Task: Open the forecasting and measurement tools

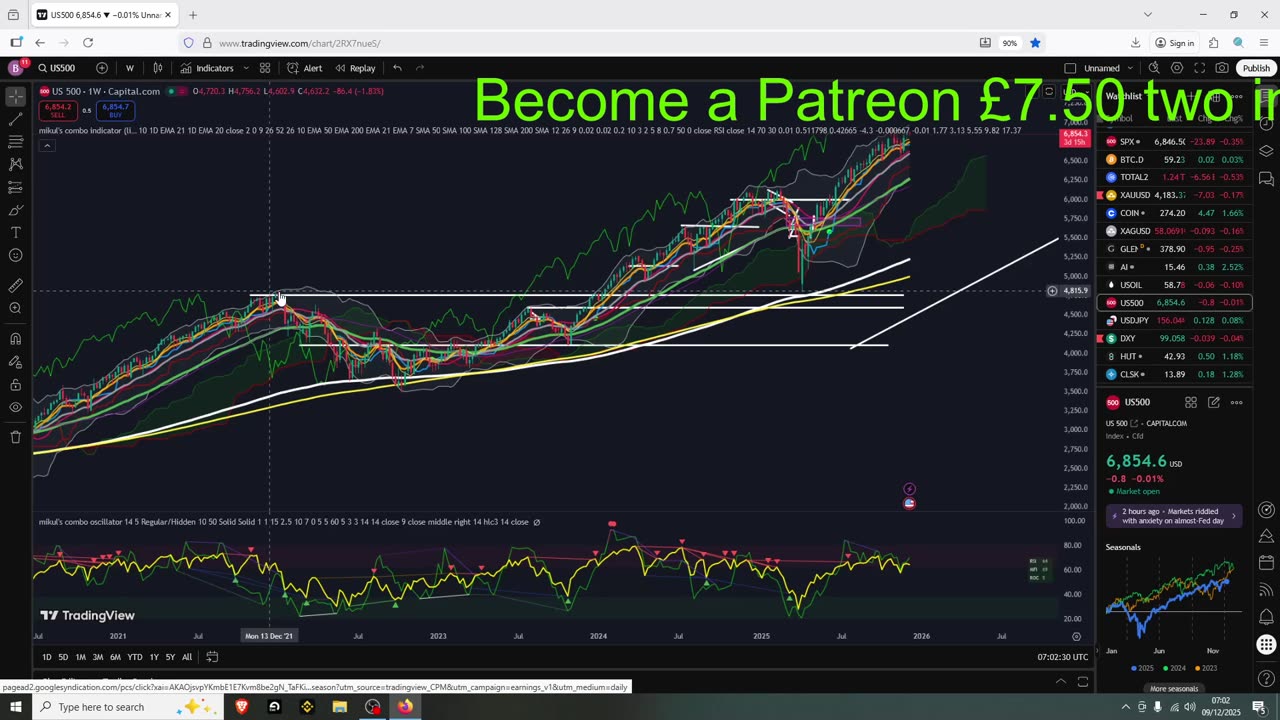Action: [15, 187]
